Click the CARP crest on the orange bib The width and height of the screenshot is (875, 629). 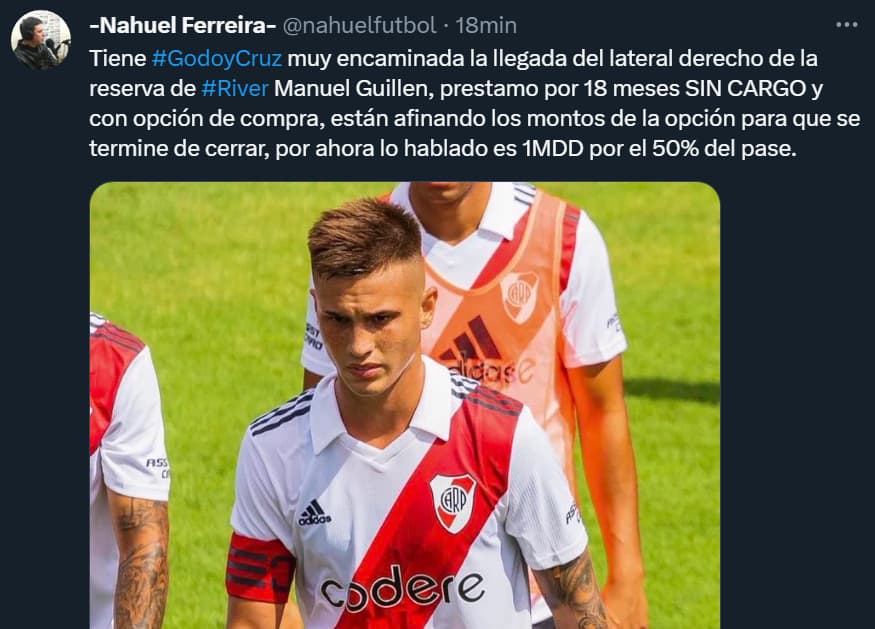(520, 297)
